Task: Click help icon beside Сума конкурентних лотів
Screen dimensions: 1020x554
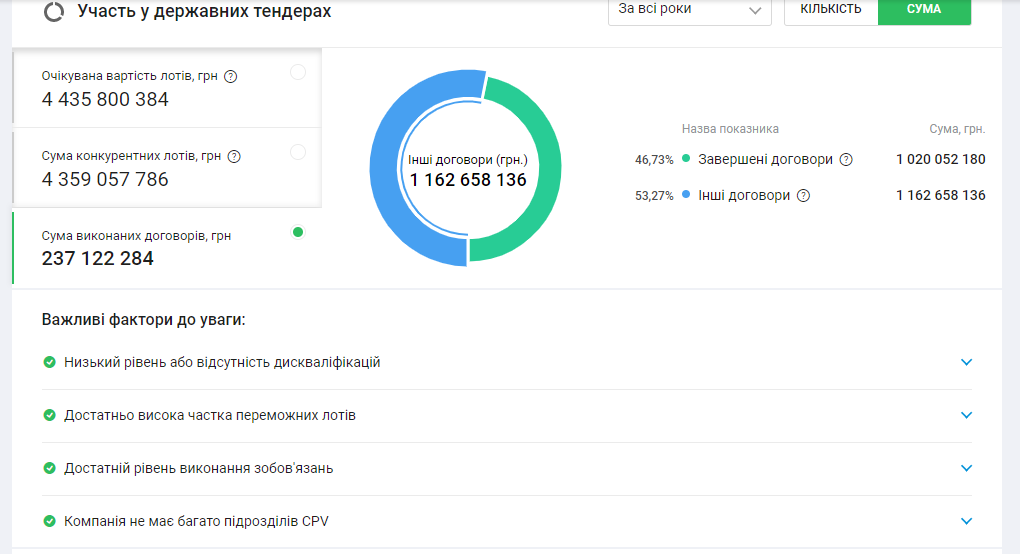Action: coord(234,156)
